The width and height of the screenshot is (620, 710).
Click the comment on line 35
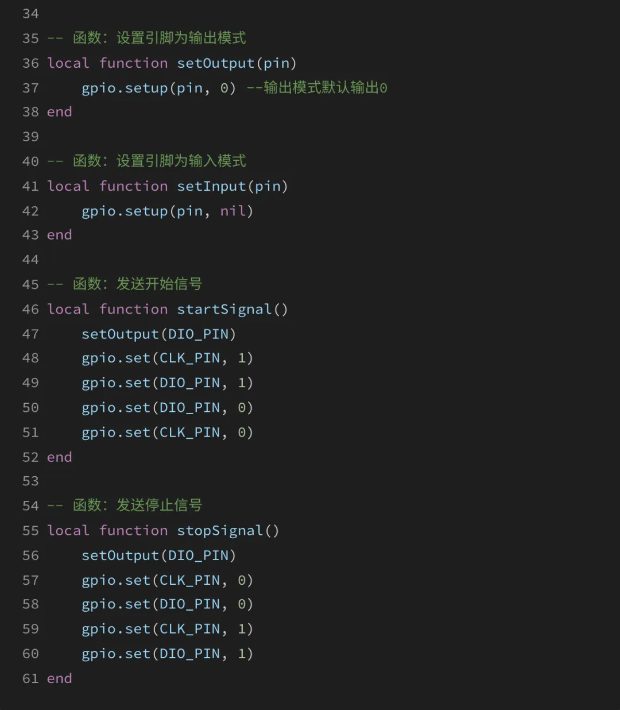coord(147,38)
